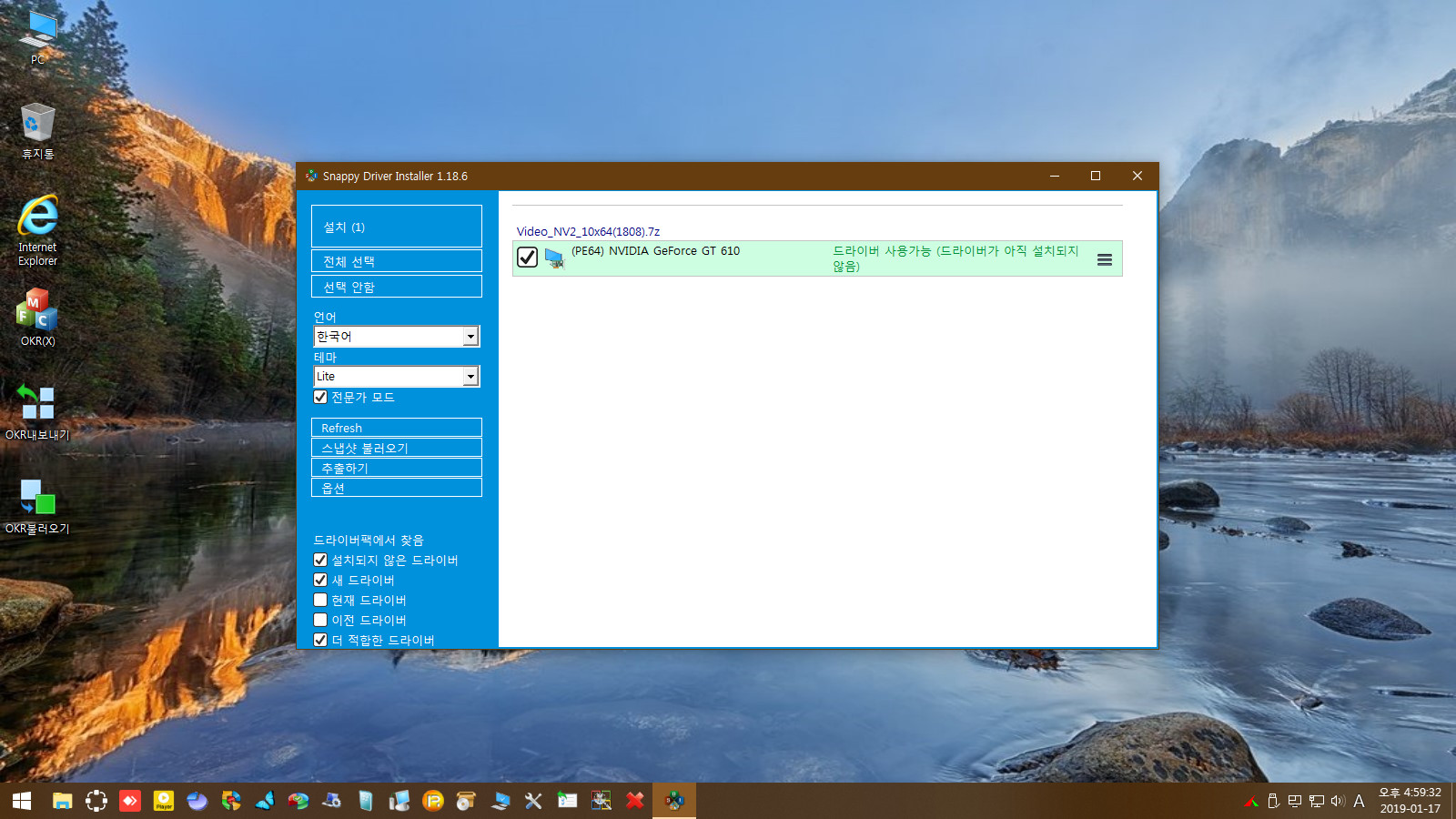Screen dimensions: 1456x819
Task: Open the PC desktop icon
Action: click(37, 37)
